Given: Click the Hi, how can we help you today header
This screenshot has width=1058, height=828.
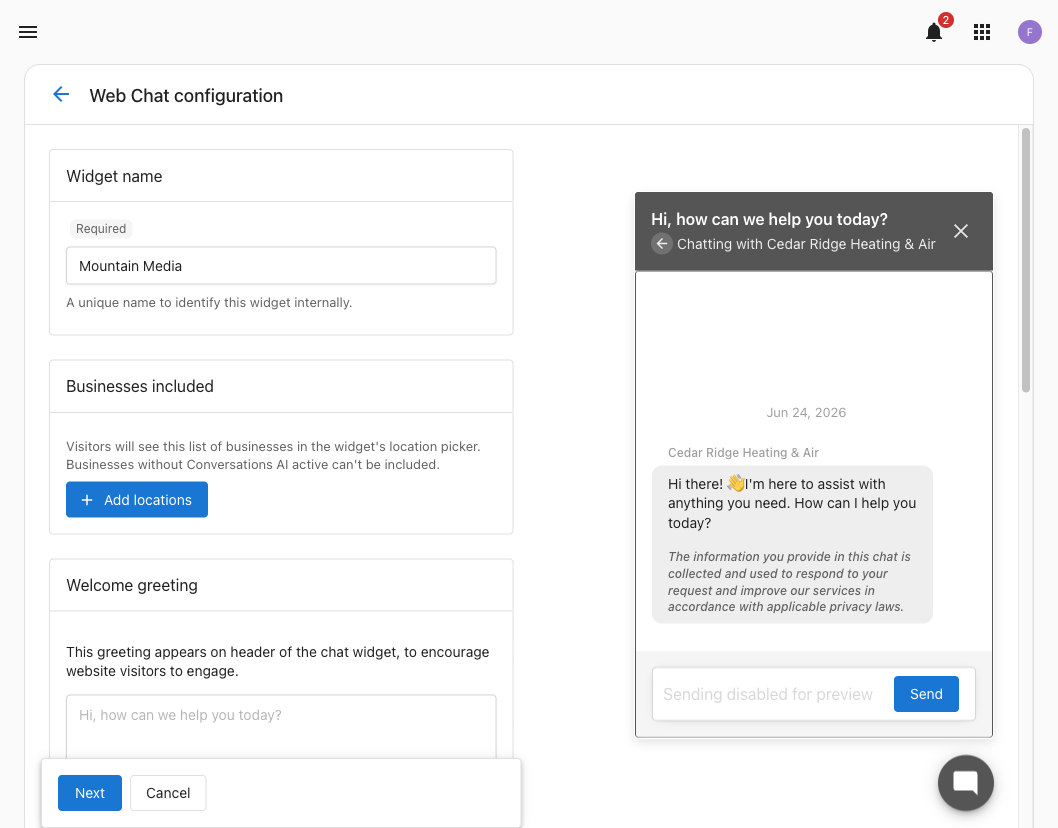Looking at the screenshot, I should 769,219.
